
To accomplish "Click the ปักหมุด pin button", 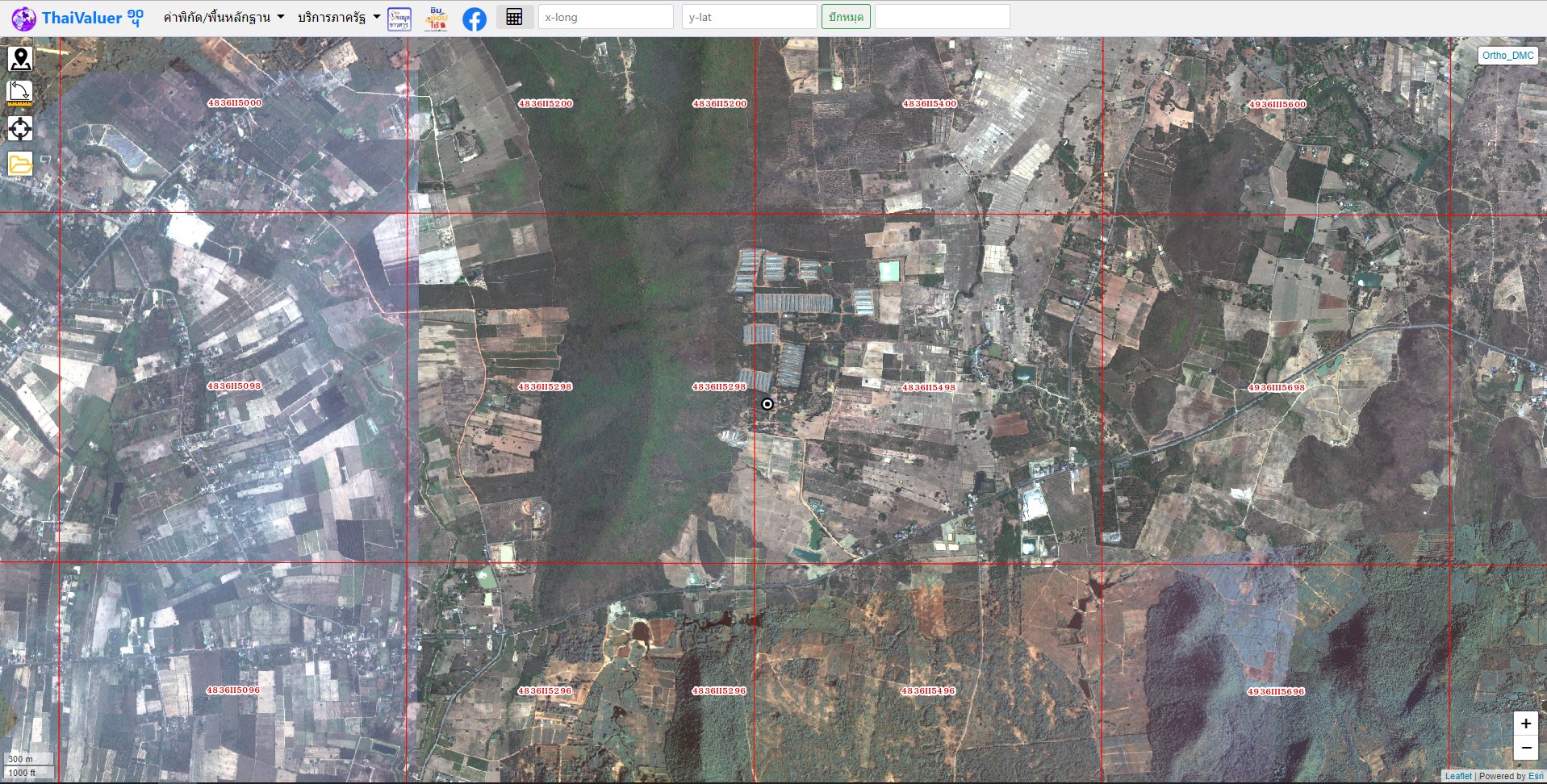I will coord(846,17).
